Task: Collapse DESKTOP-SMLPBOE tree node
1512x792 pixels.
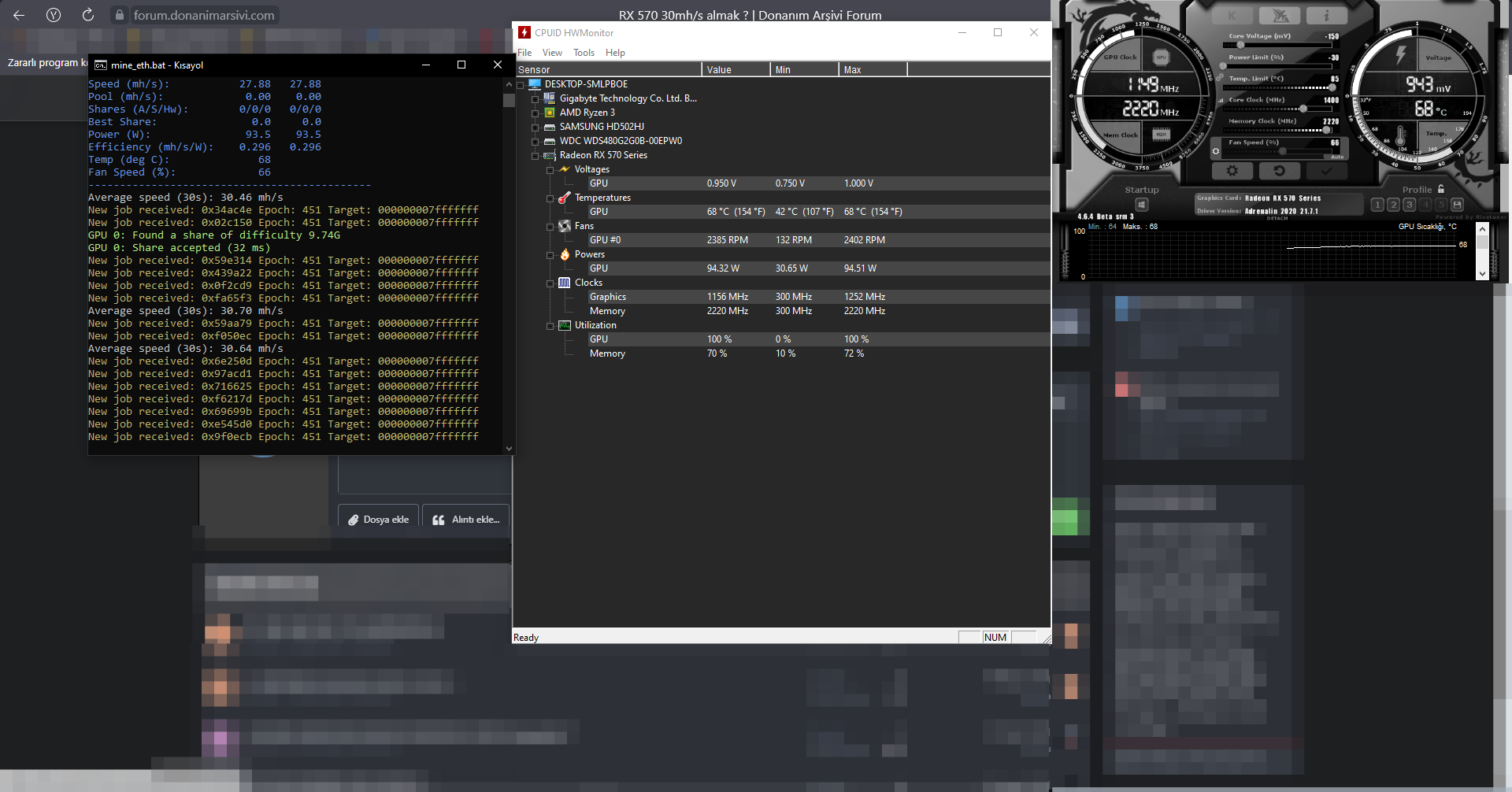Action: (x=520, y=85)
